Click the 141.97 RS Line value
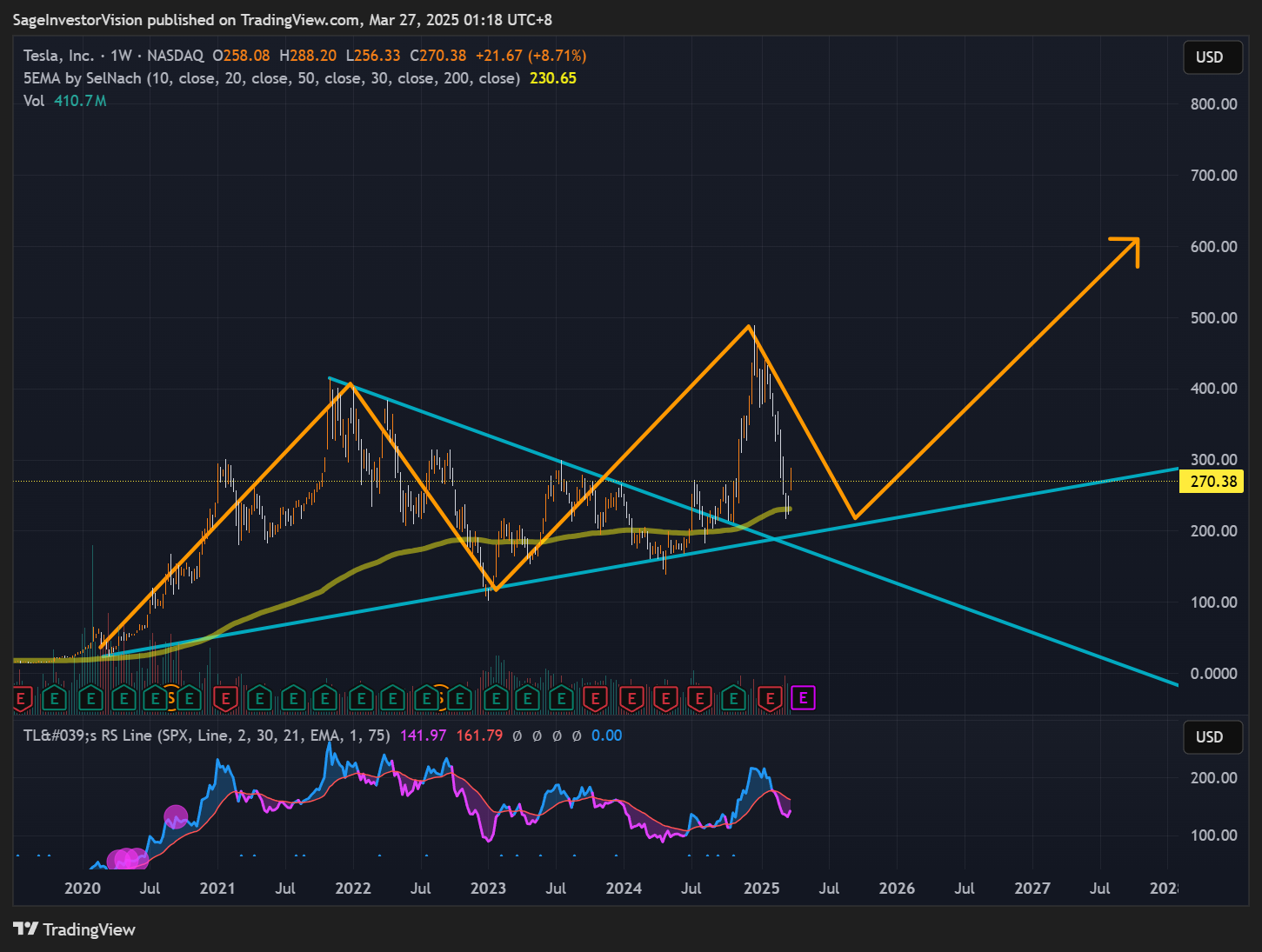The width and height of the screenshot is (1262, 952). pyautogui.click(x=424, y=736)
